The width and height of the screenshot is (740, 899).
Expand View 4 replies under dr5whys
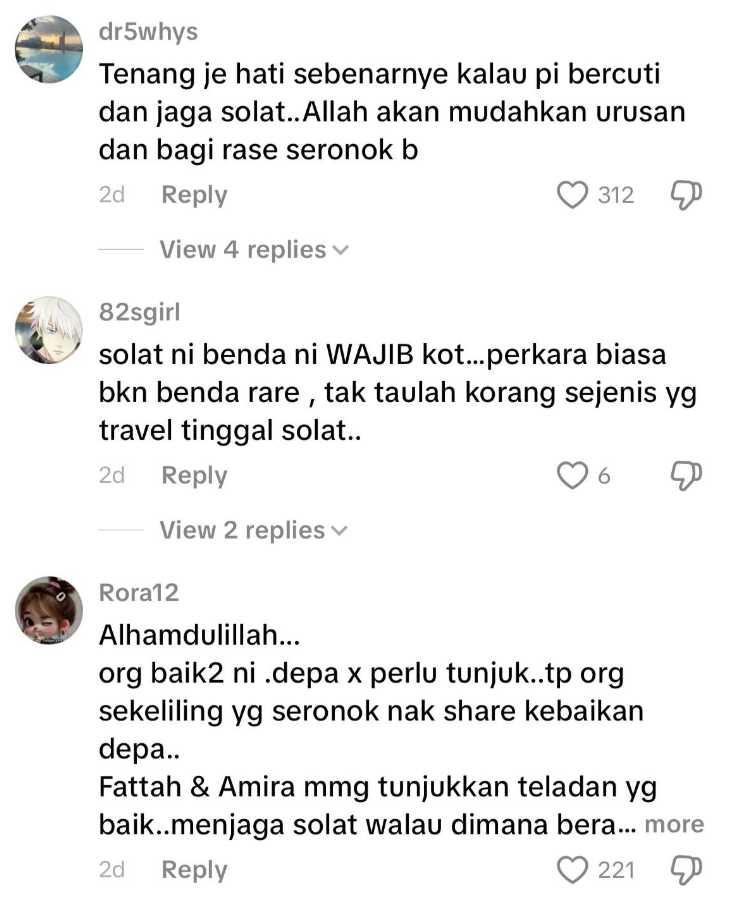[x=254, y=249]
